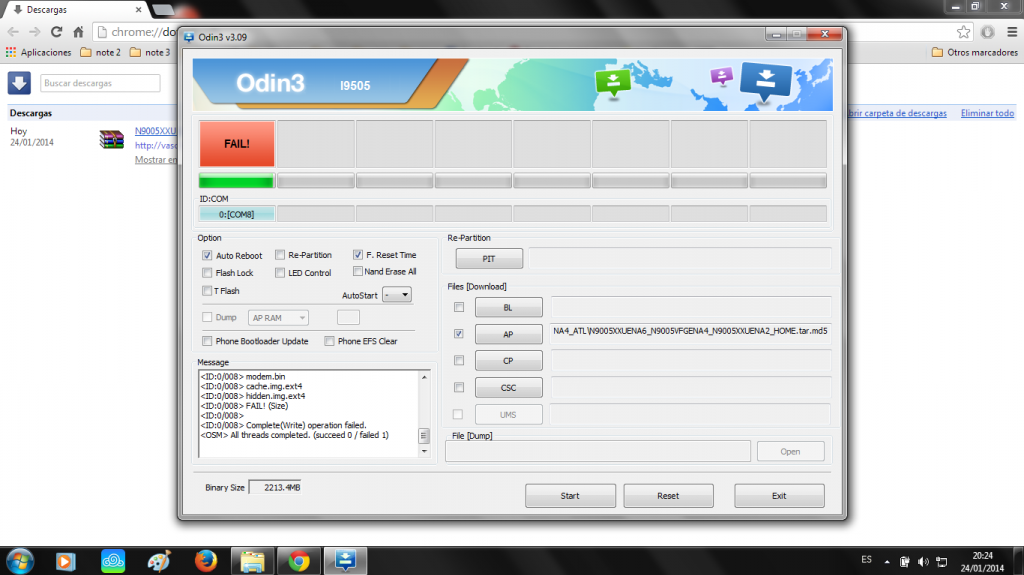Click the Buscar descargas search field

(100, 83)
